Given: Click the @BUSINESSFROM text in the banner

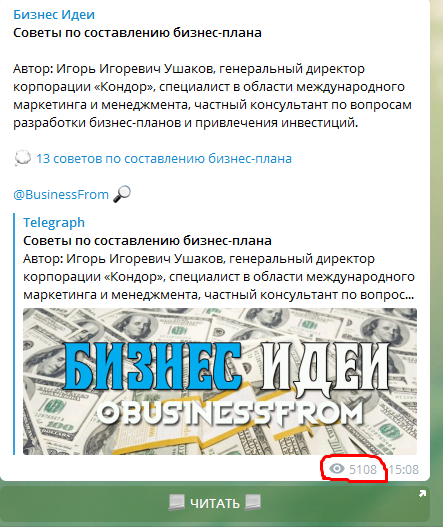Looking at the screenshot, I should (231, 413).
